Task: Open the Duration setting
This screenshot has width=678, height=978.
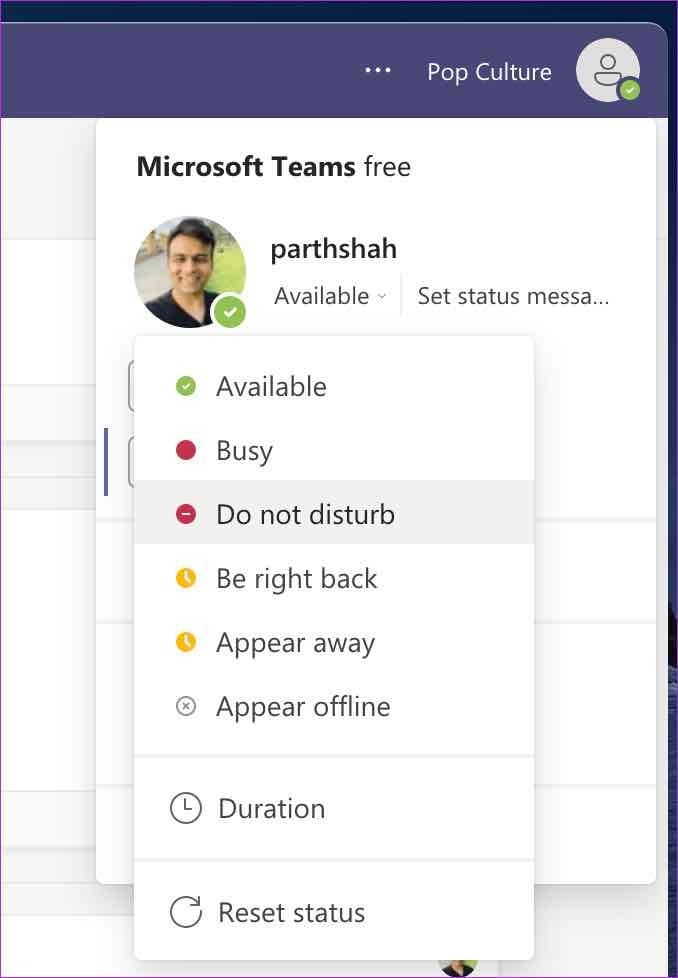Action: 334,808
